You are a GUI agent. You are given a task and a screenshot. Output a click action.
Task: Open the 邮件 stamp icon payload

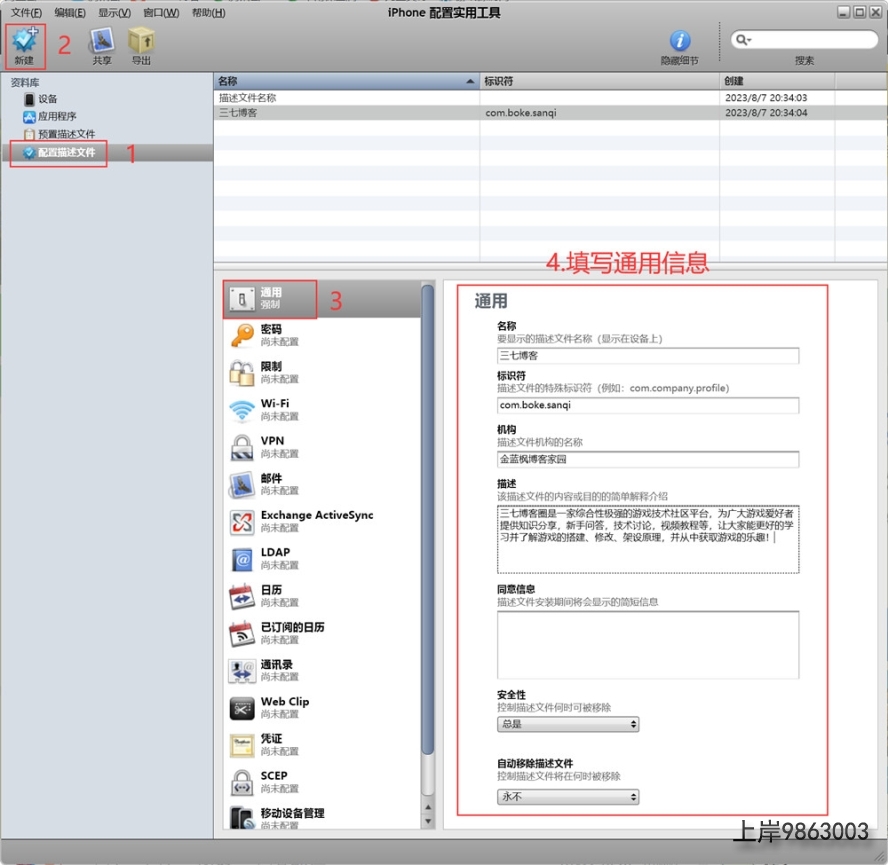tap(242, 485)
